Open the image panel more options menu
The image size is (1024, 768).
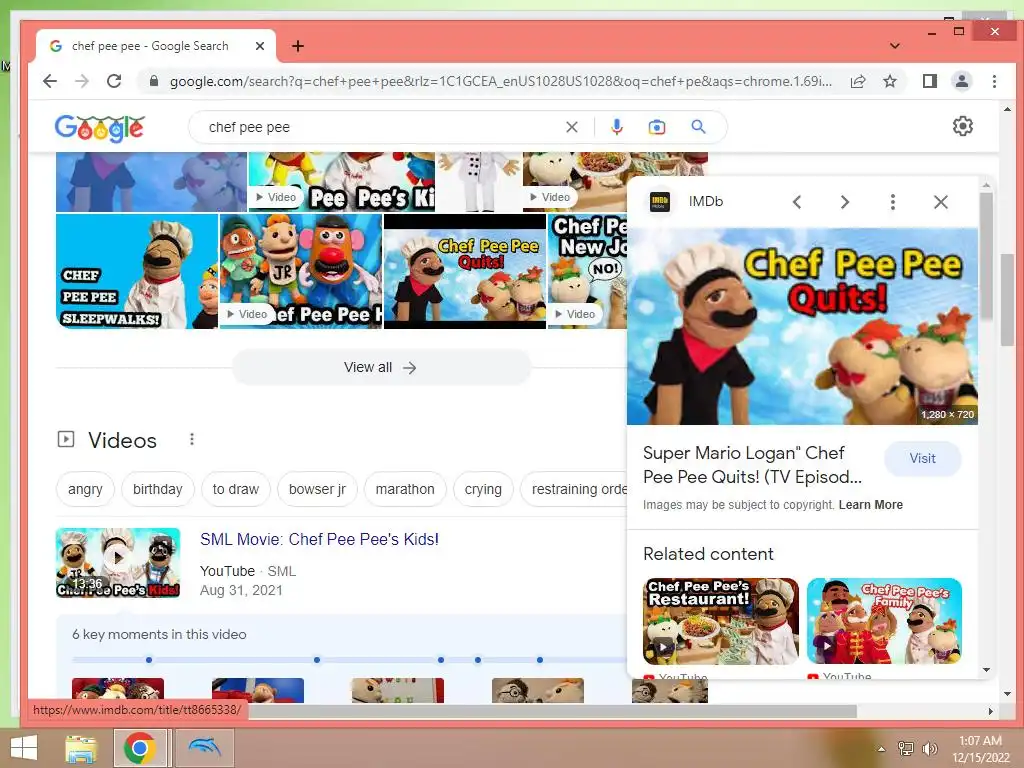892,202
